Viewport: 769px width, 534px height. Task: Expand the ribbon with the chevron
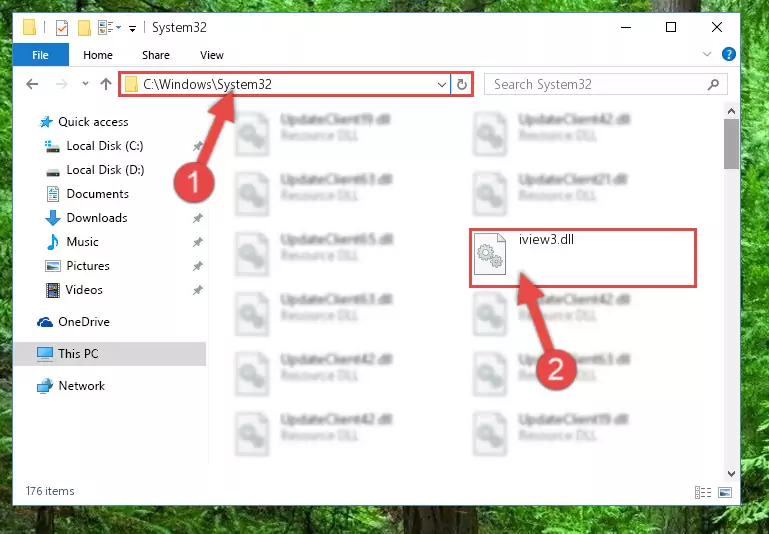click(x=707, y=54)
